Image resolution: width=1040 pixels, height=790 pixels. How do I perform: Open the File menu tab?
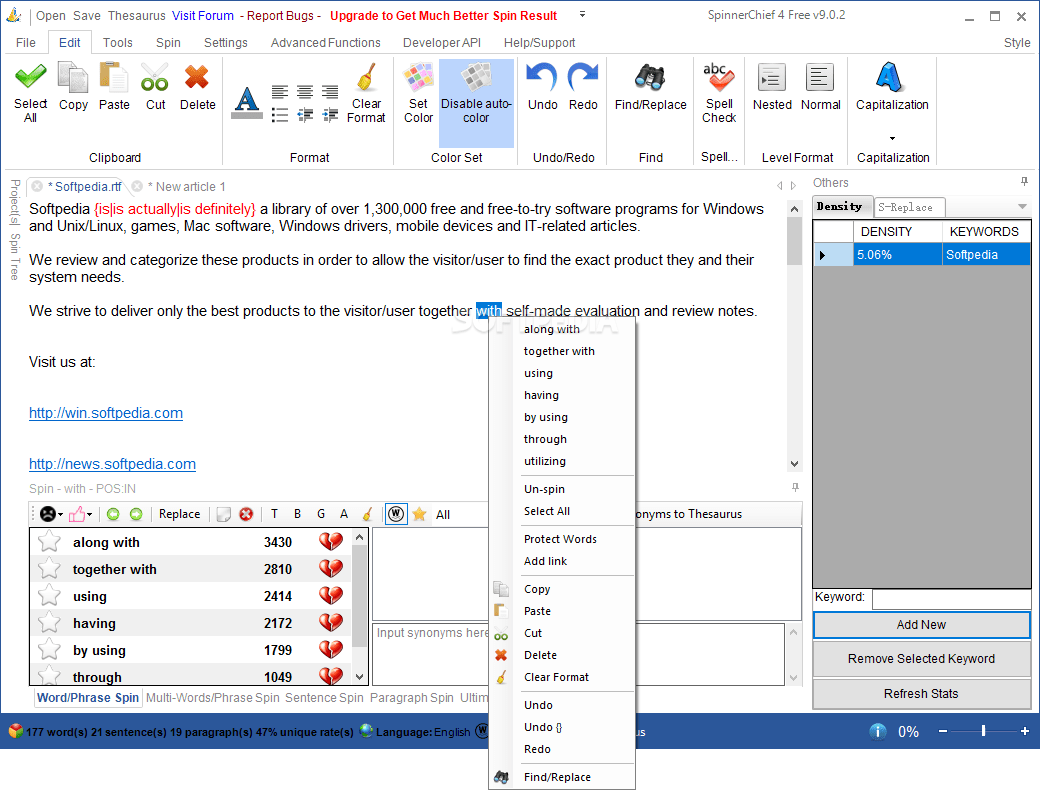[x=26, y=42]
